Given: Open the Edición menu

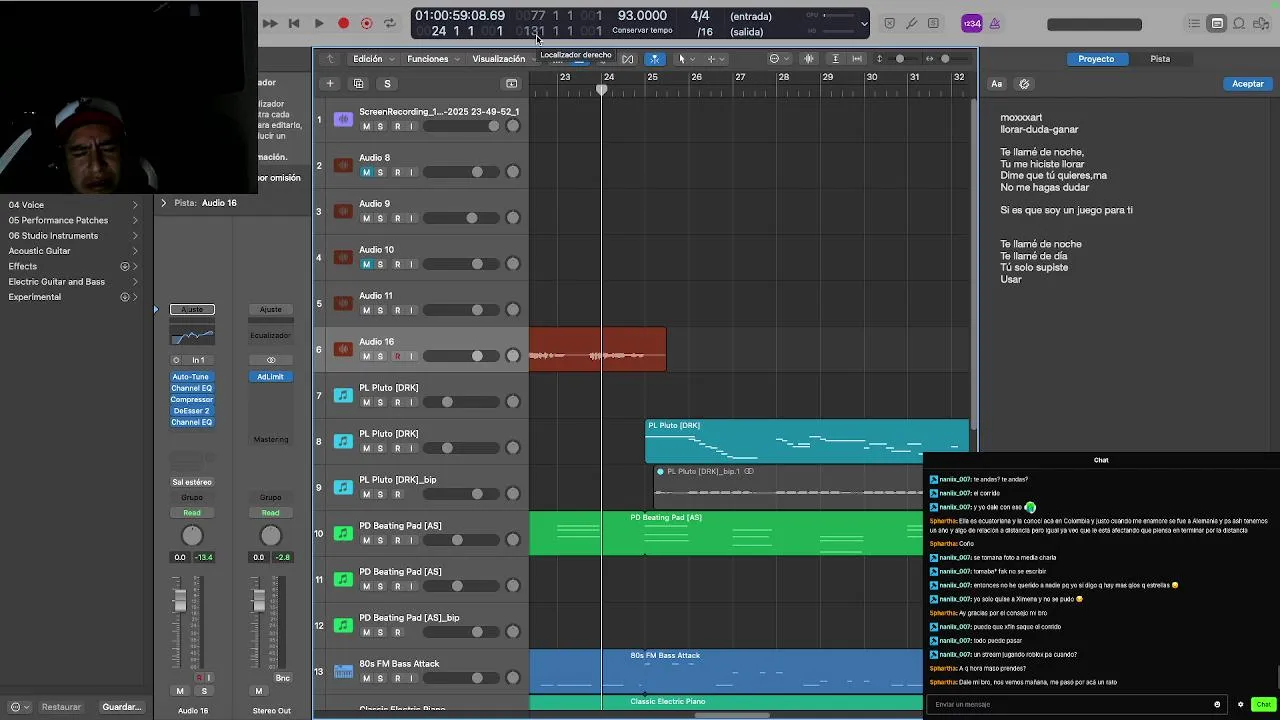Looking at the screenshot, I should coord(372,59).
